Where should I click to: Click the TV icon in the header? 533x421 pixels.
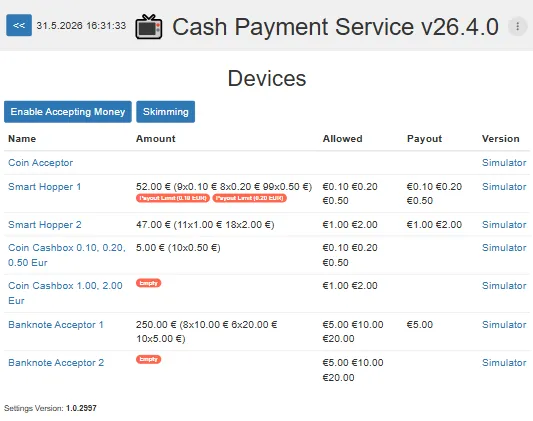pyautogui.click(x=149, y=27)
